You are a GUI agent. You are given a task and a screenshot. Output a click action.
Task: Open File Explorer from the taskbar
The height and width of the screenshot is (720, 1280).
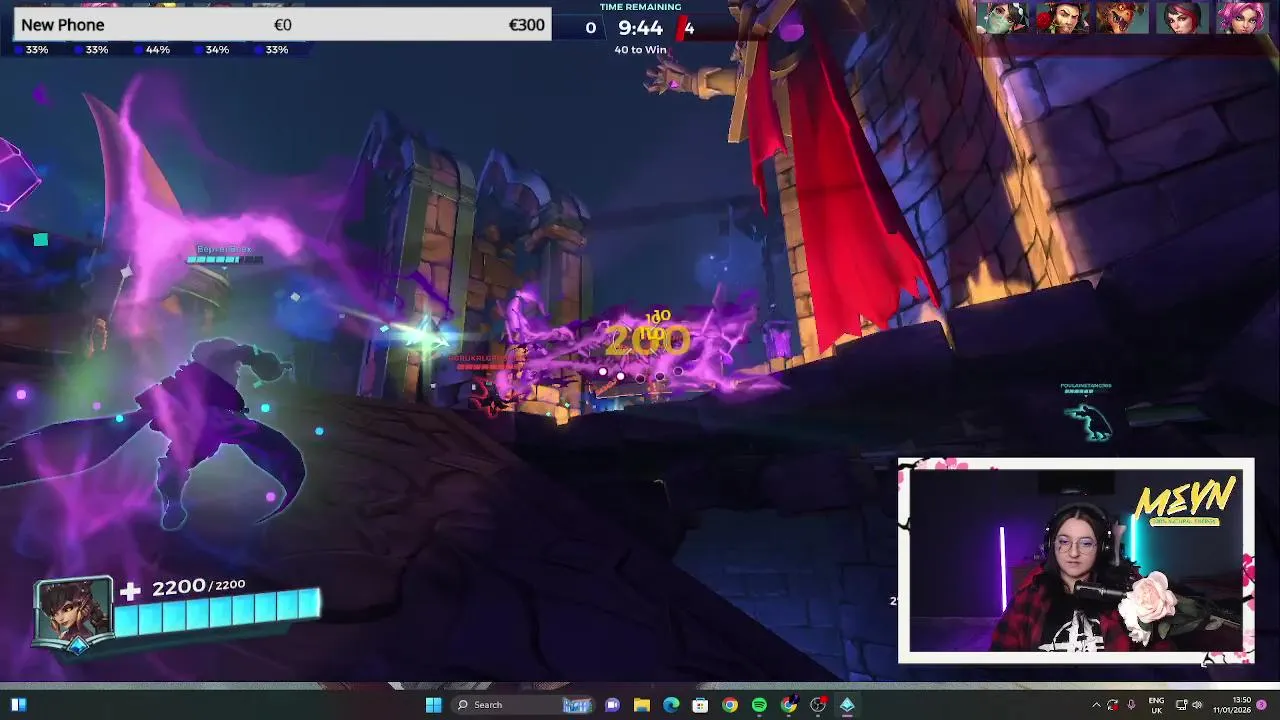(642, 705)
